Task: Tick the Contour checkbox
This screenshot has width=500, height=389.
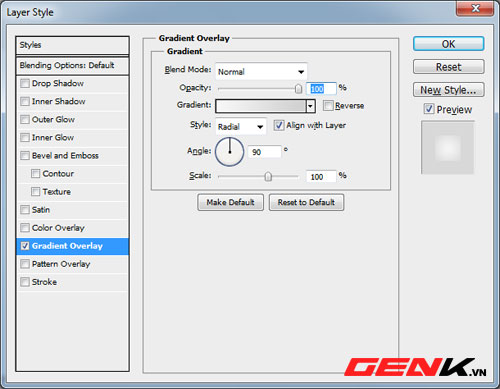Action: (35, 174)
